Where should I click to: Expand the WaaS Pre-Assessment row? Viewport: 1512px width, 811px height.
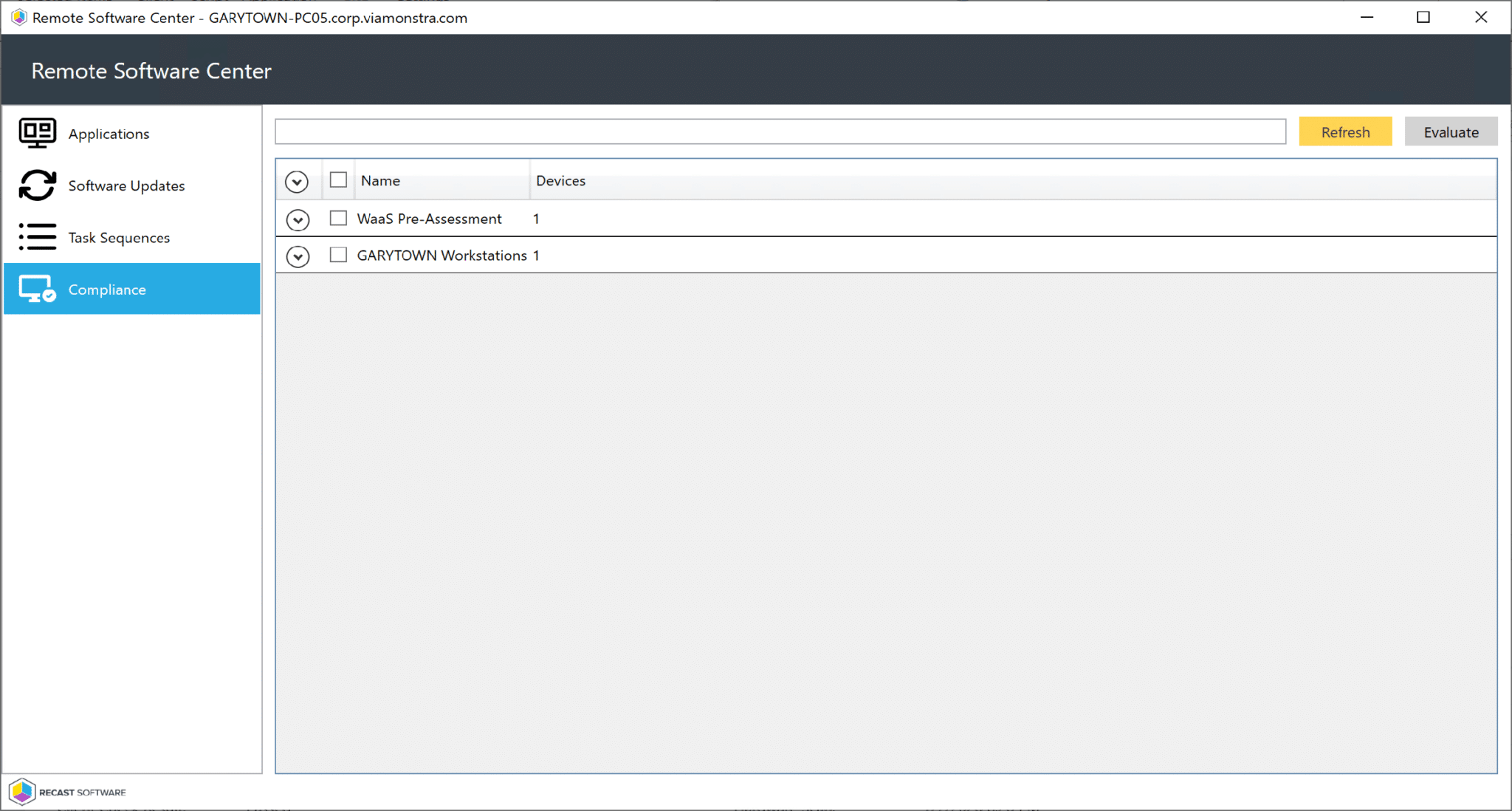tap(298, 219)
